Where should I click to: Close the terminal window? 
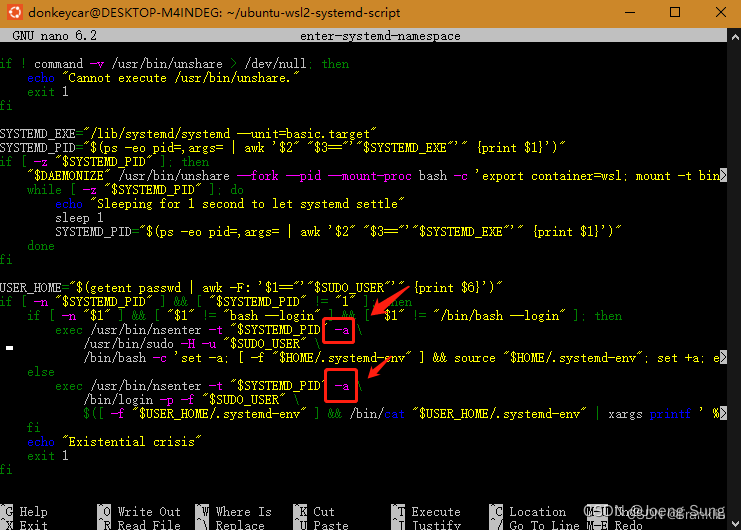click(720, 12)
